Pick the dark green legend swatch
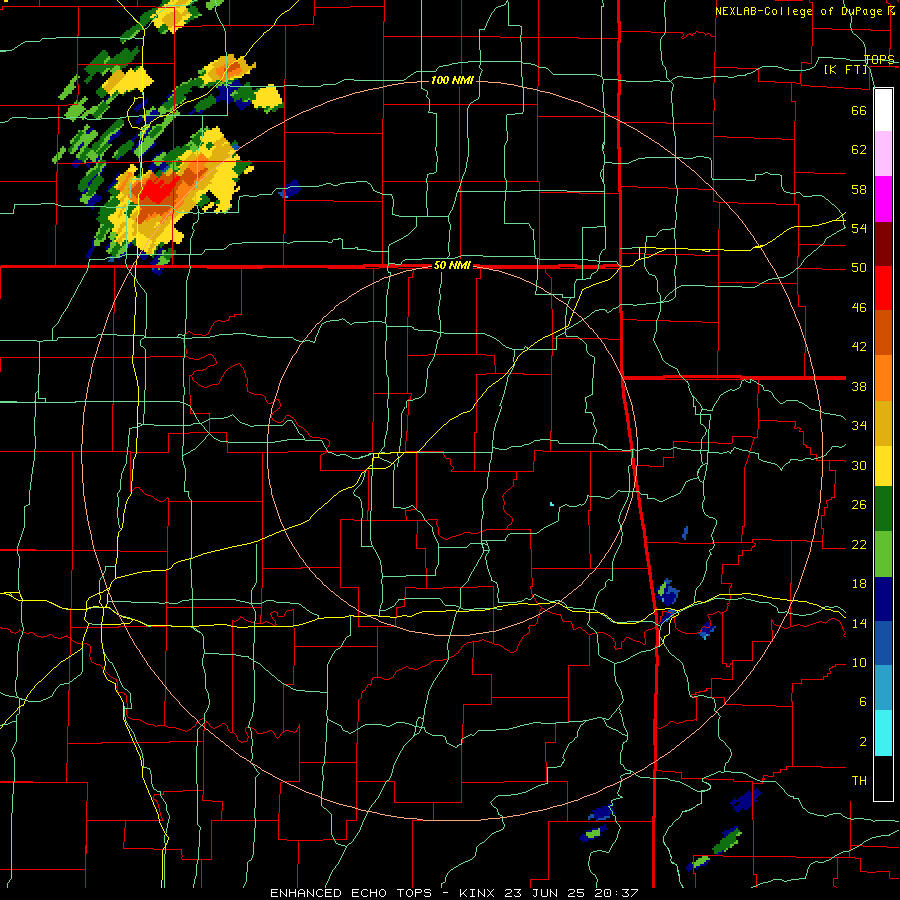Image resolution: width=900 pixels, height=900 pixels. click(883, 509)
